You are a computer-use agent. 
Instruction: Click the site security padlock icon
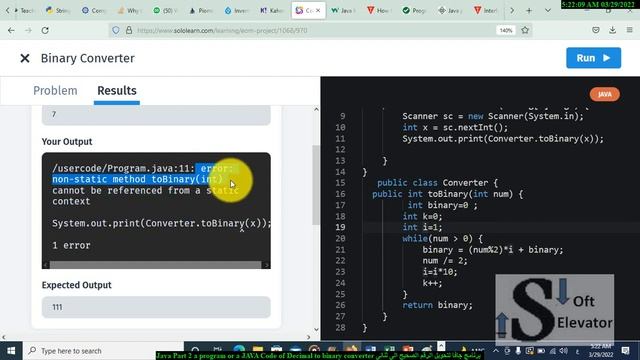pos(129,30)
